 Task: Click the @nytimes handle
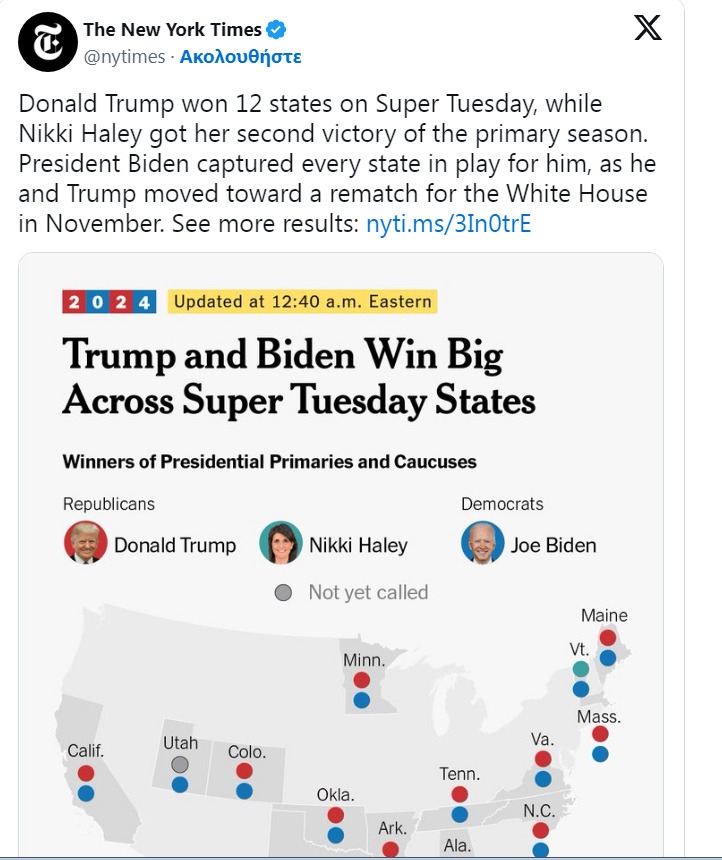[125, 56]
